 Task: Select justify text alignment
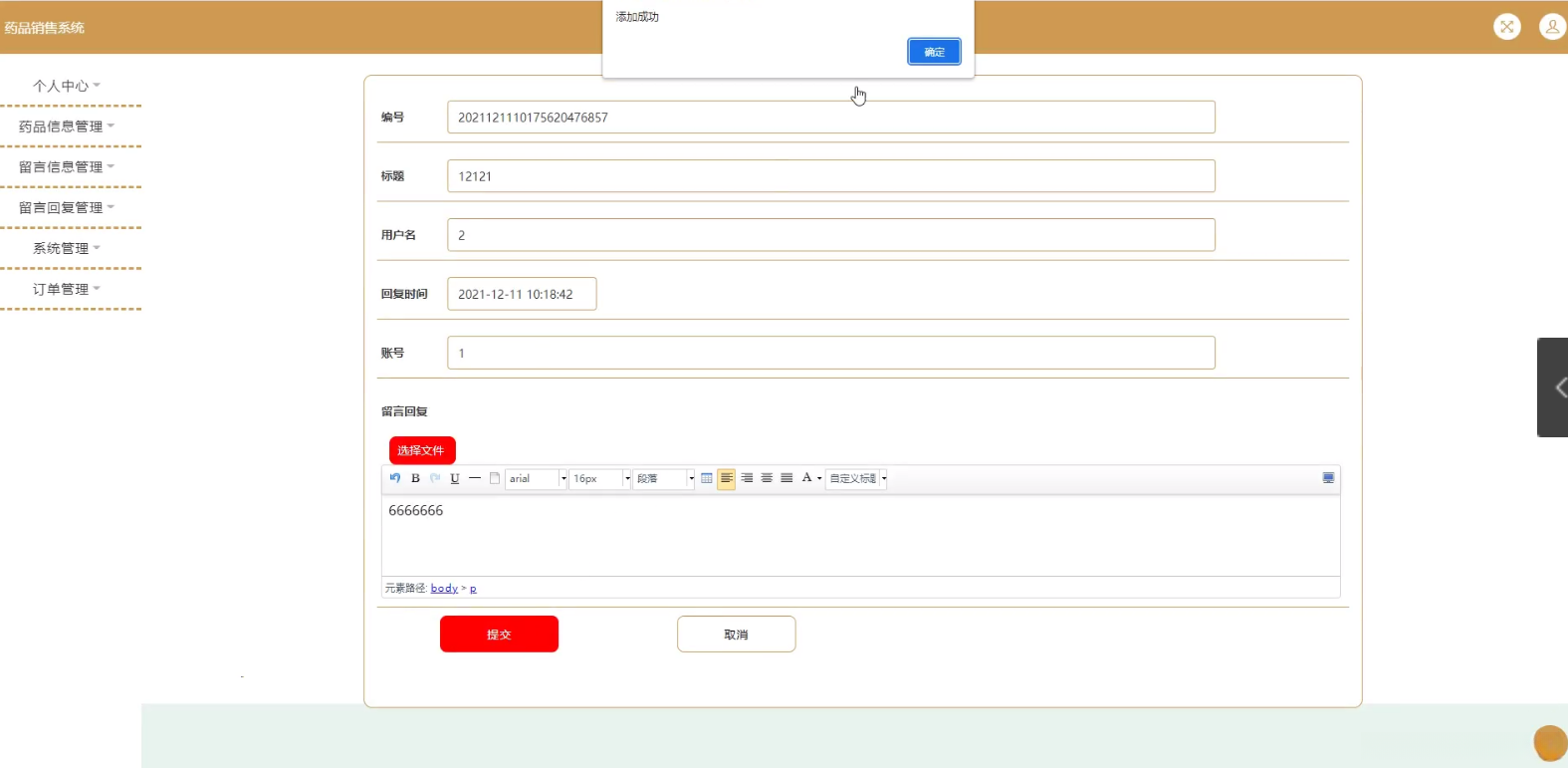786,478
